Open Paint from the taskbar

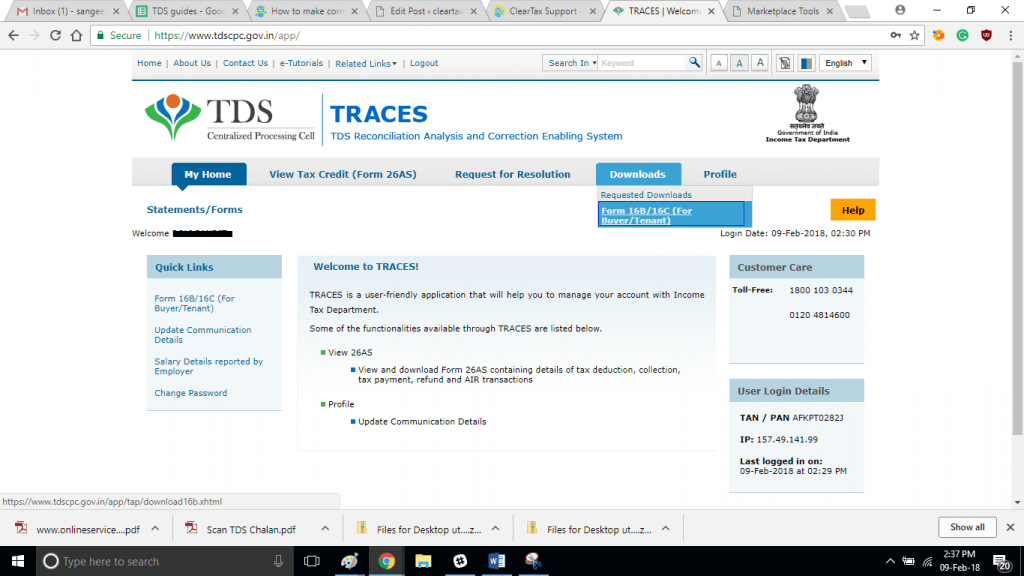pyautogui.click(x=349, y=561)
